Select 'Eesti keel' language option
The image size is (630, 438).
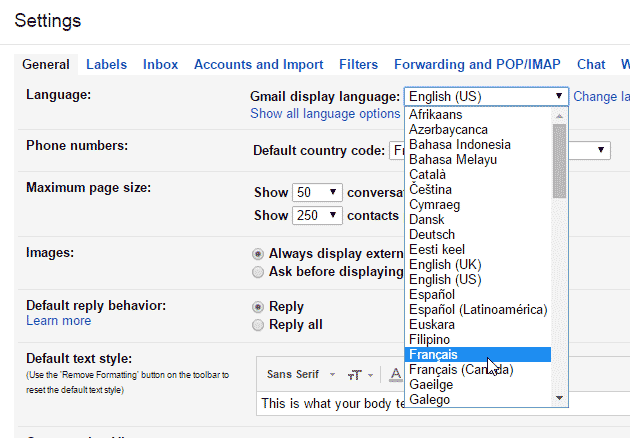pyautogui.click(x=478, y=250)
